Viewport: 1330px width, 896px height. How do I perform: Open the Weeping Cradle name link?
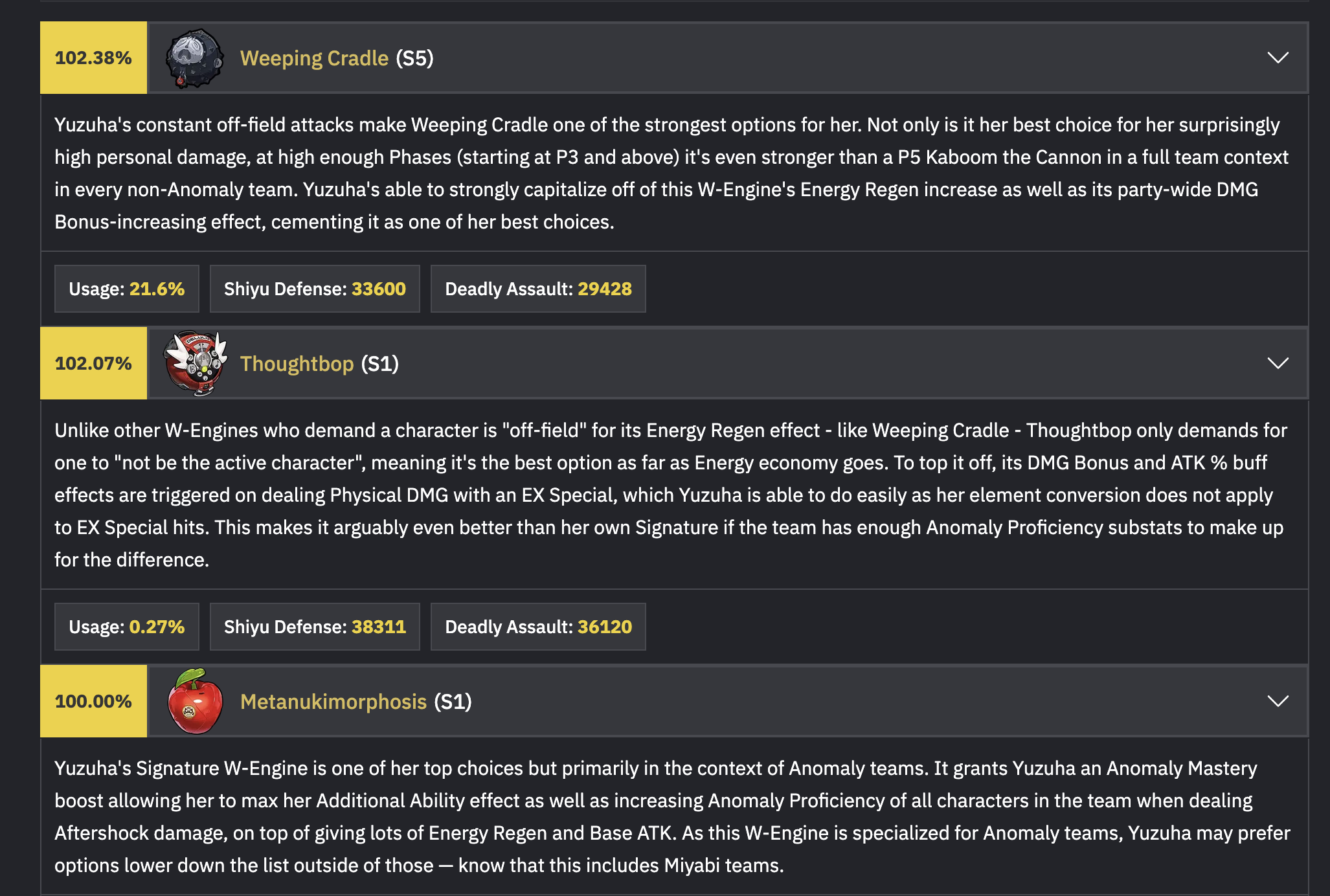314,58
